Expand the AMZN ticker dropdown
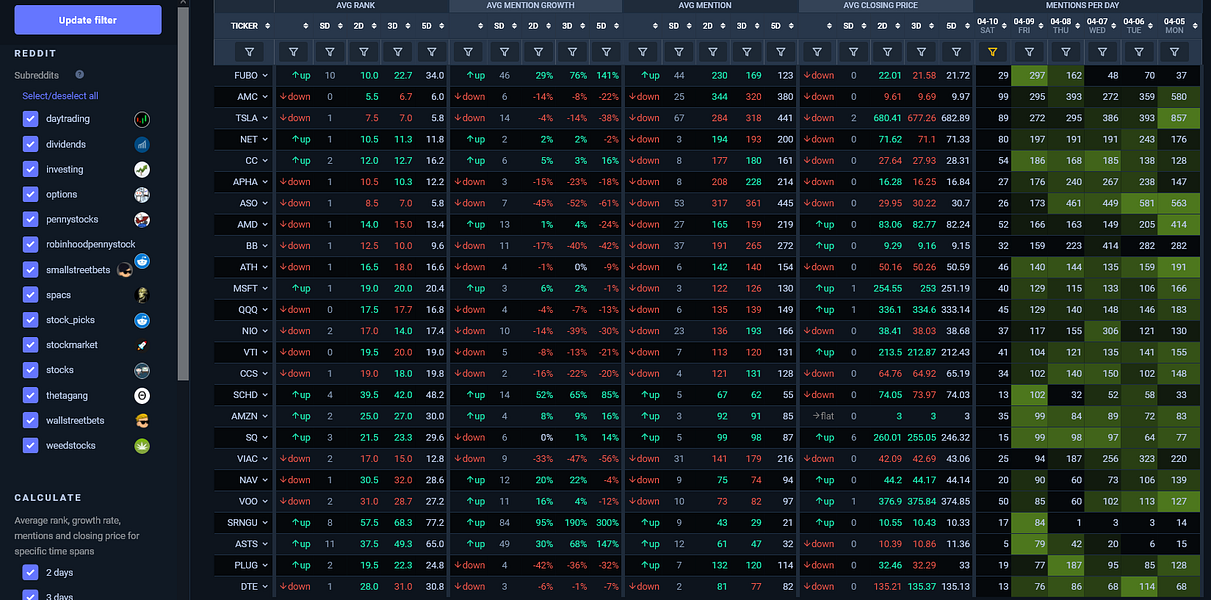1211x600 pixels. pyautogui.click(x=266, y=416)
